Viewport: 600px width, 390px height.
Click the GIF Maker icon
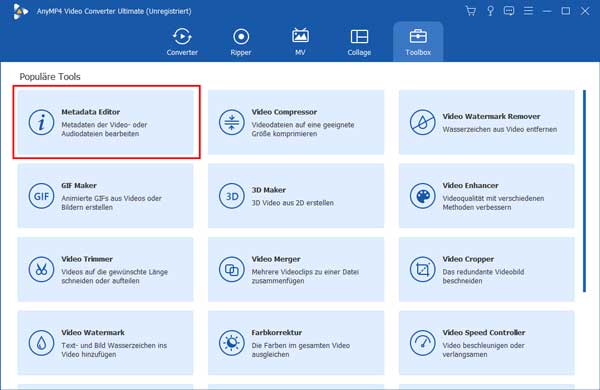[x=41, y=196]
